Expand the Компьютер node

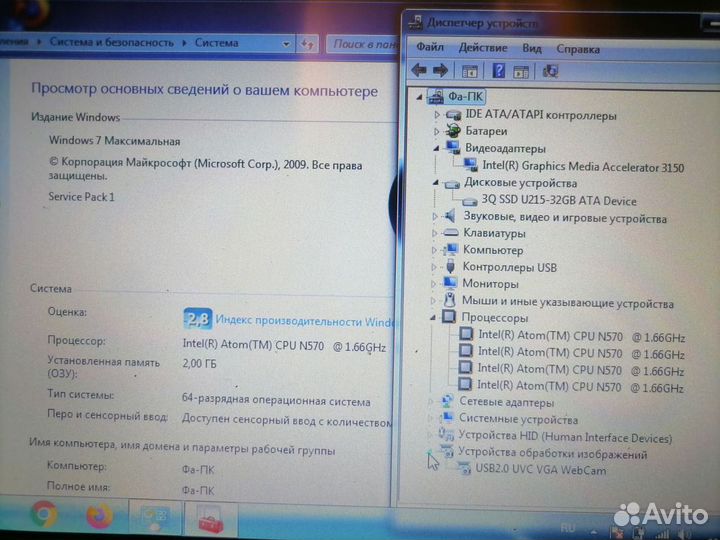click(x=434, y=250)
